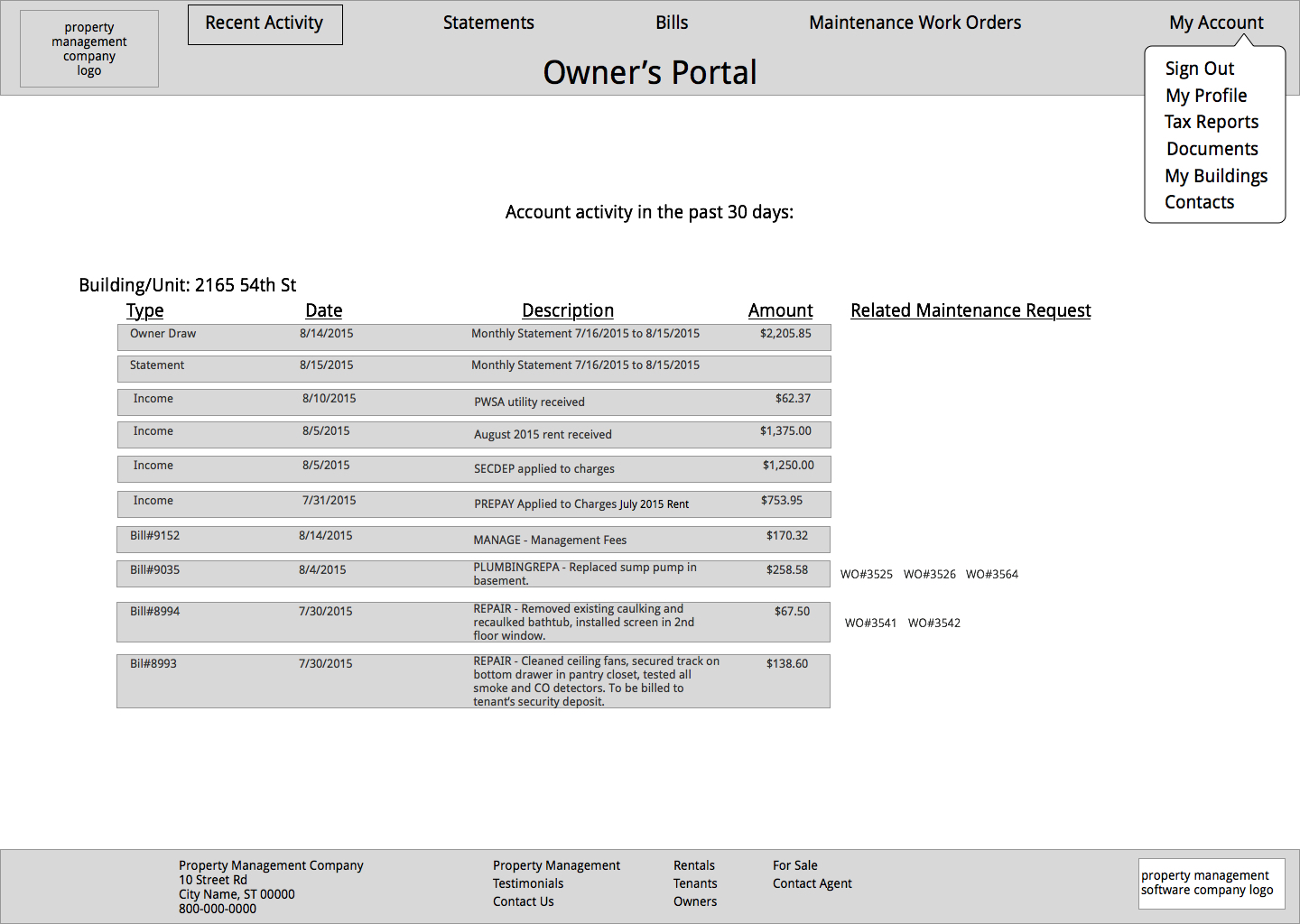Go to the Bills tab
Viewport: 1300px width, 924px height.
[x=672, y=23]
